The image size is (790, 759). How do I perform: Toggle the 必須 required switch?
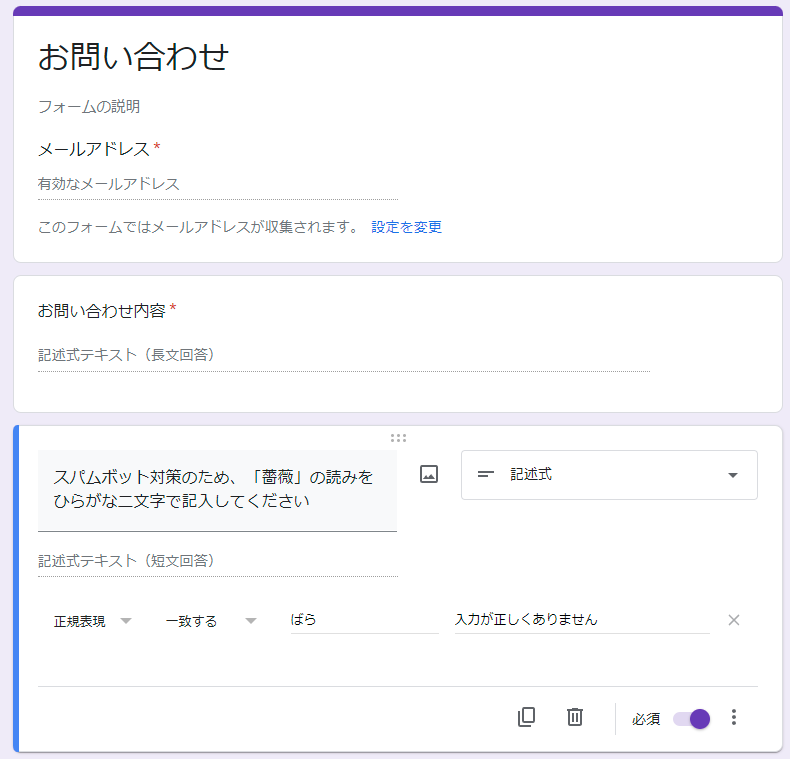692,718
